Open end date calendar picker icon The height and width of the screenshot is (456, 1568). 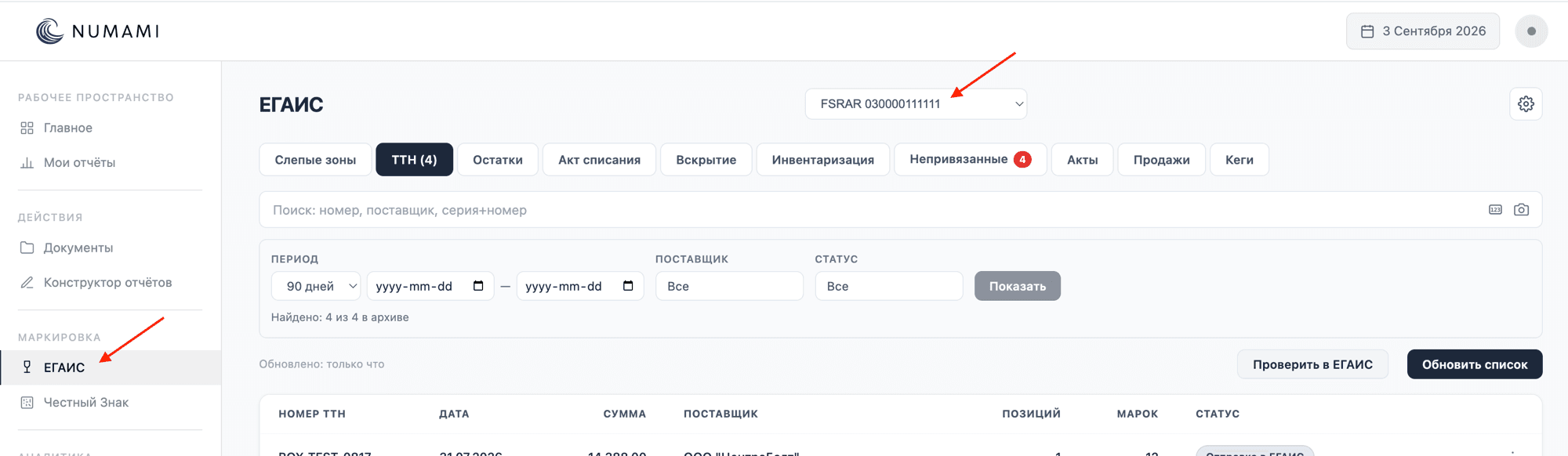click(x=628, y=286)
